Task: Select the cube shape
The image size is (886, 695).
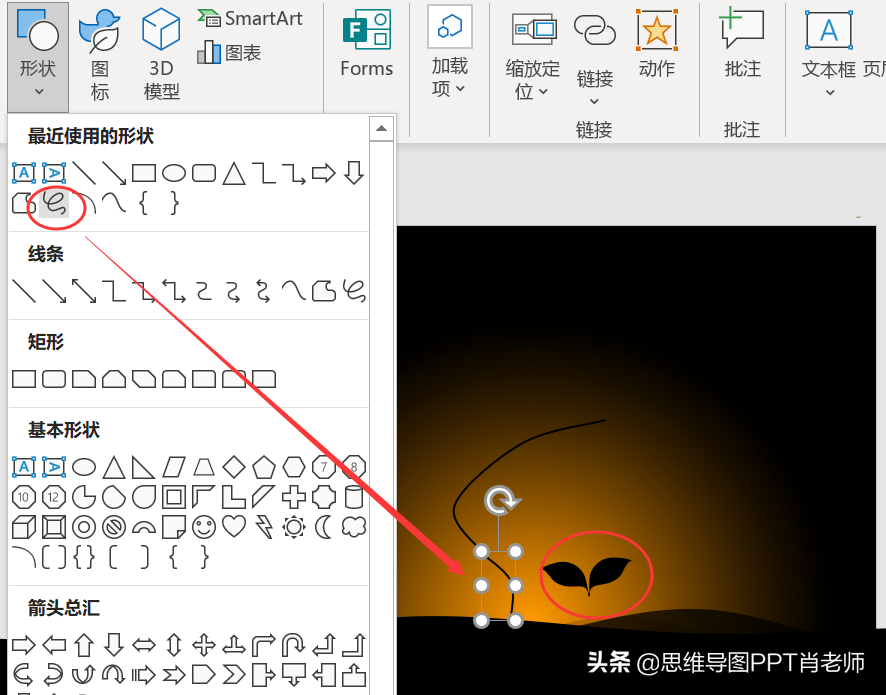Action: click(x=24, y=527)
